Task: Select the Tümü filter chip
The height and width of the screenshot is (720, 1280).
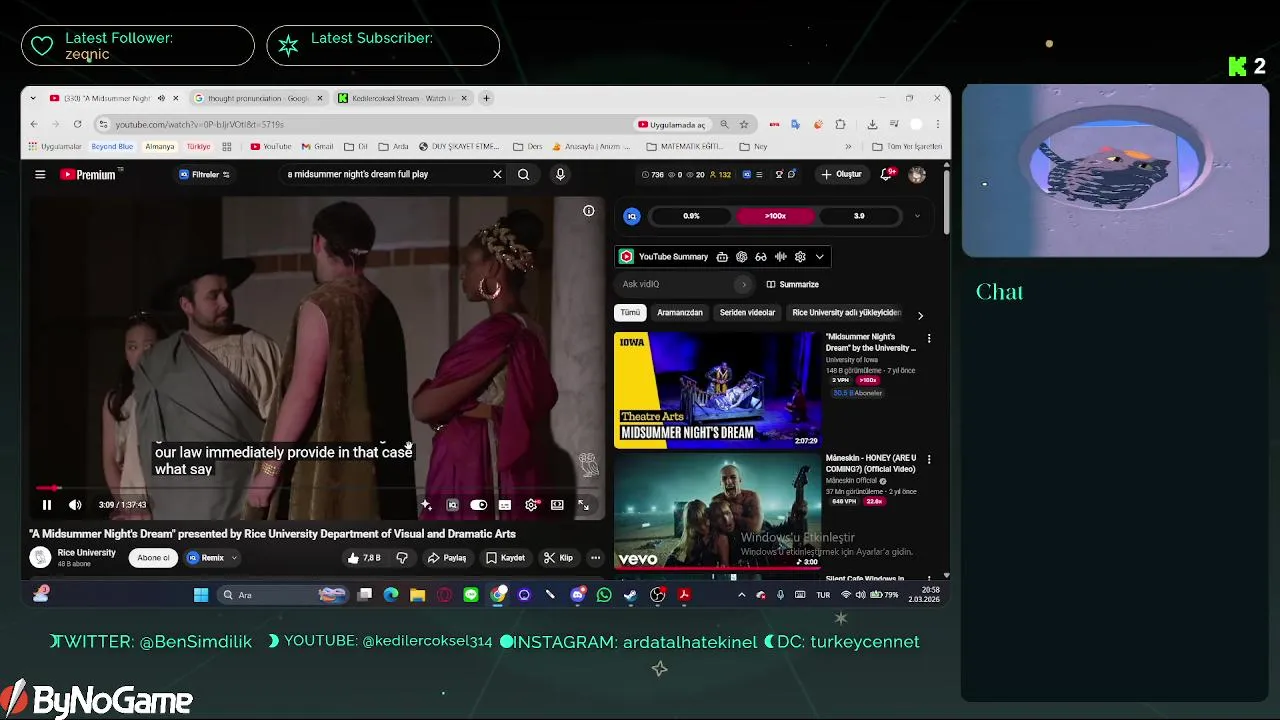Action: tap(630, 313)
